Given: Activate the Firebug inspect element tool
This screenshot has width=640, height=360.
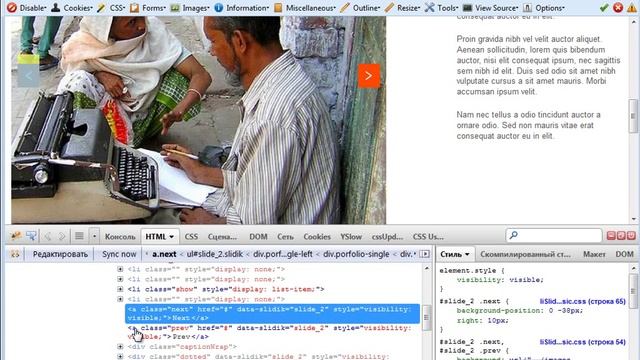Looking at the screenshot, I should click(x=31, y=236).
